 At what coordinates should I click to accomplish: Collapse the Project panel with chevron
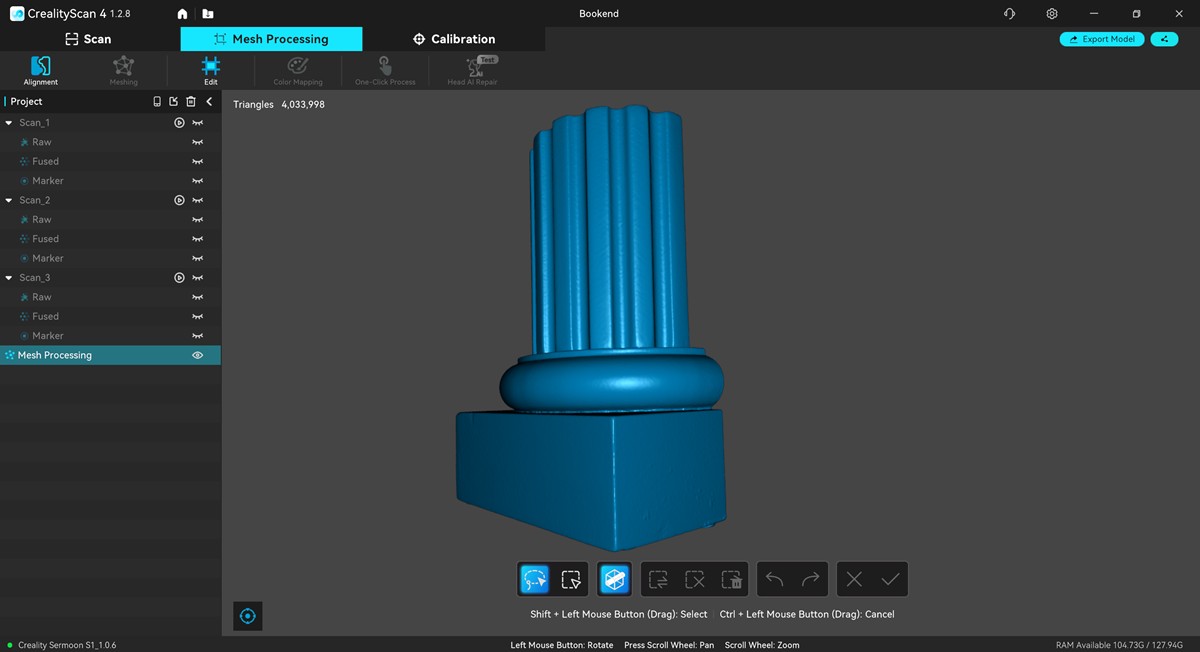(x=209, y=102)
